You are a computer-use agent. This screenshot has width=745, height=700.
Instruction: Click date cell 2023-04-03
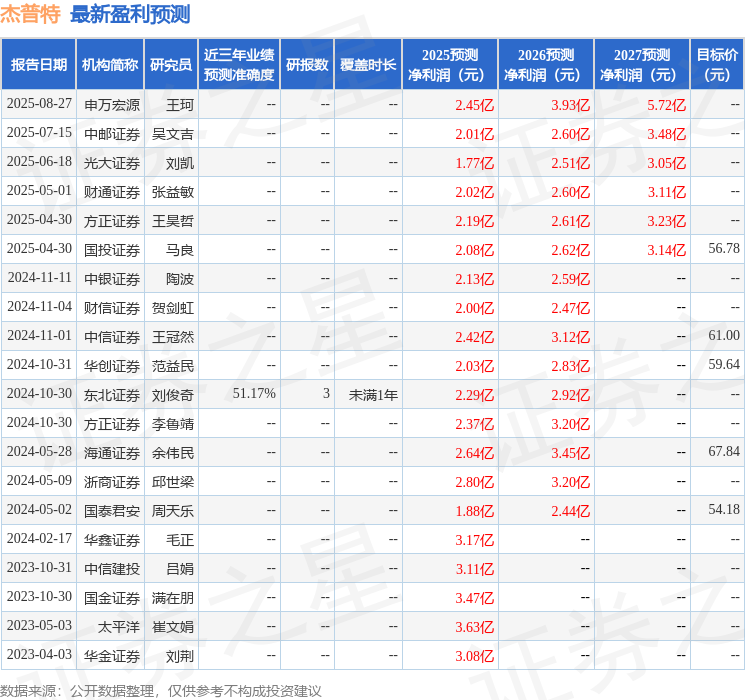click(39, 655)
